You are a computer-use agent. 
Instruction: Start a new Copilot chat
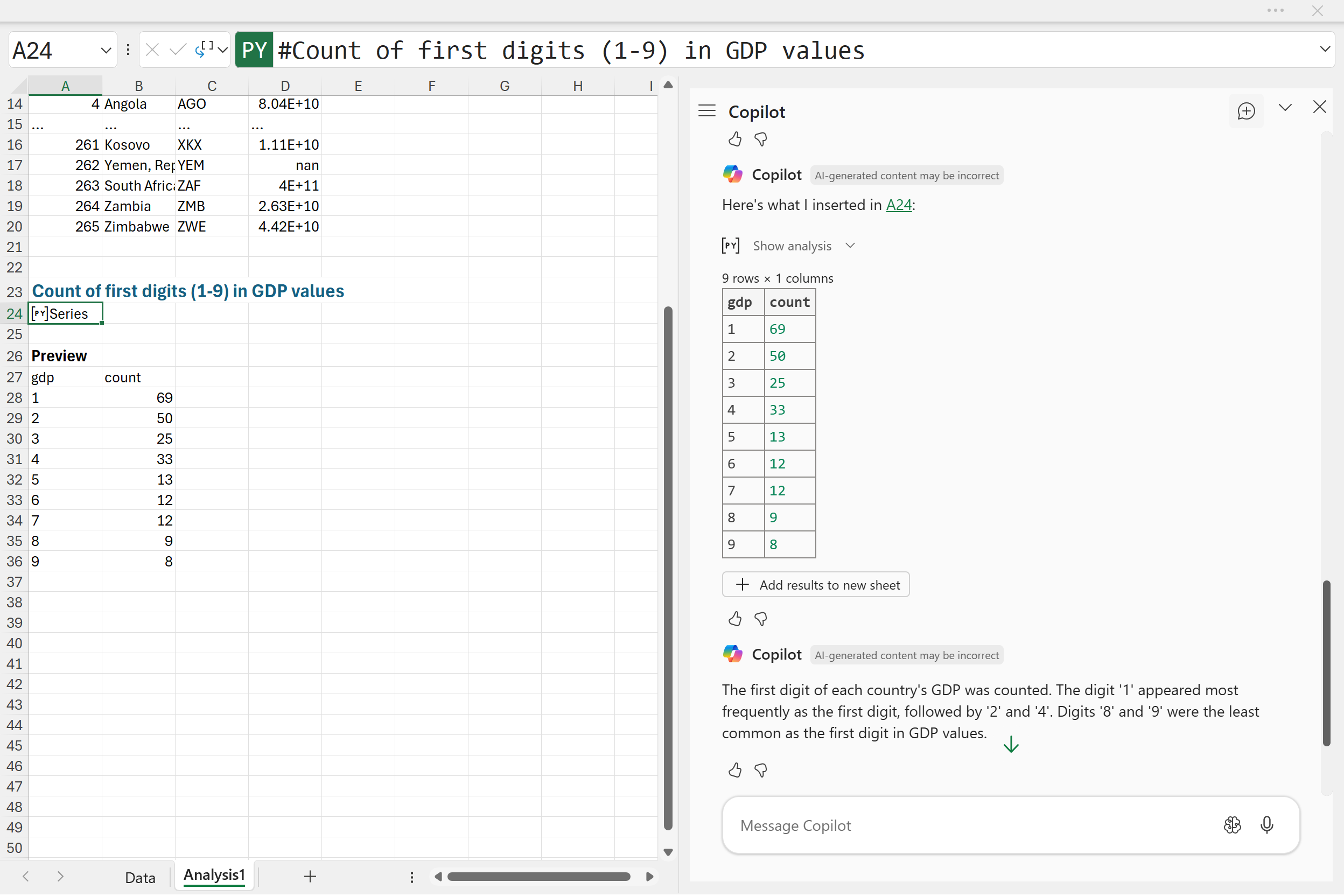(x=1245, y=111)
